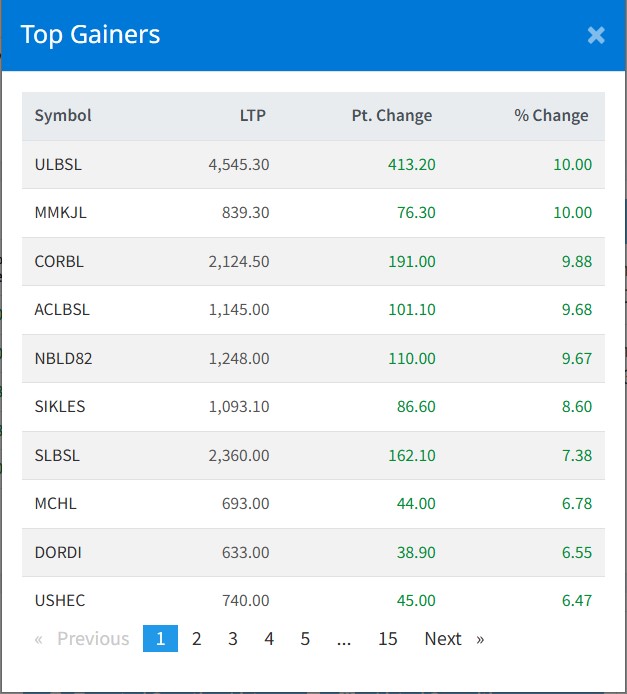Select the MMKJL stock symbol
Image resolution: width=627 pixels, height=694 pixels.
click(x=60, y=213)
